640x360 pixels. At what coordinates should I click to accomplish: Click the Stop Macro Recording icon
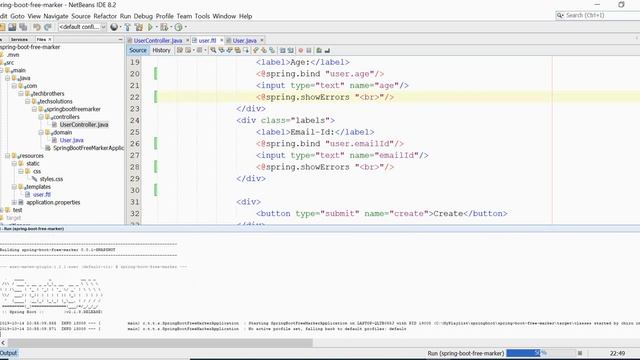309,50
